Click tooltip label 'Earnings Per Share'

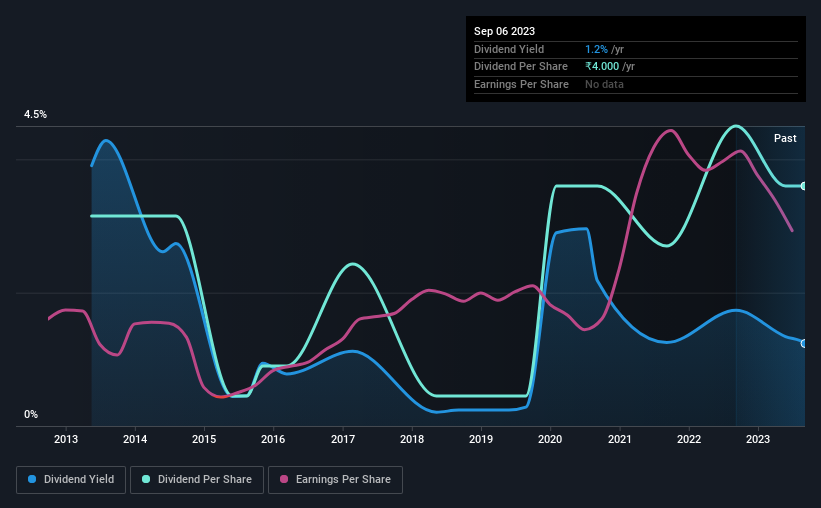click(522, 84)
